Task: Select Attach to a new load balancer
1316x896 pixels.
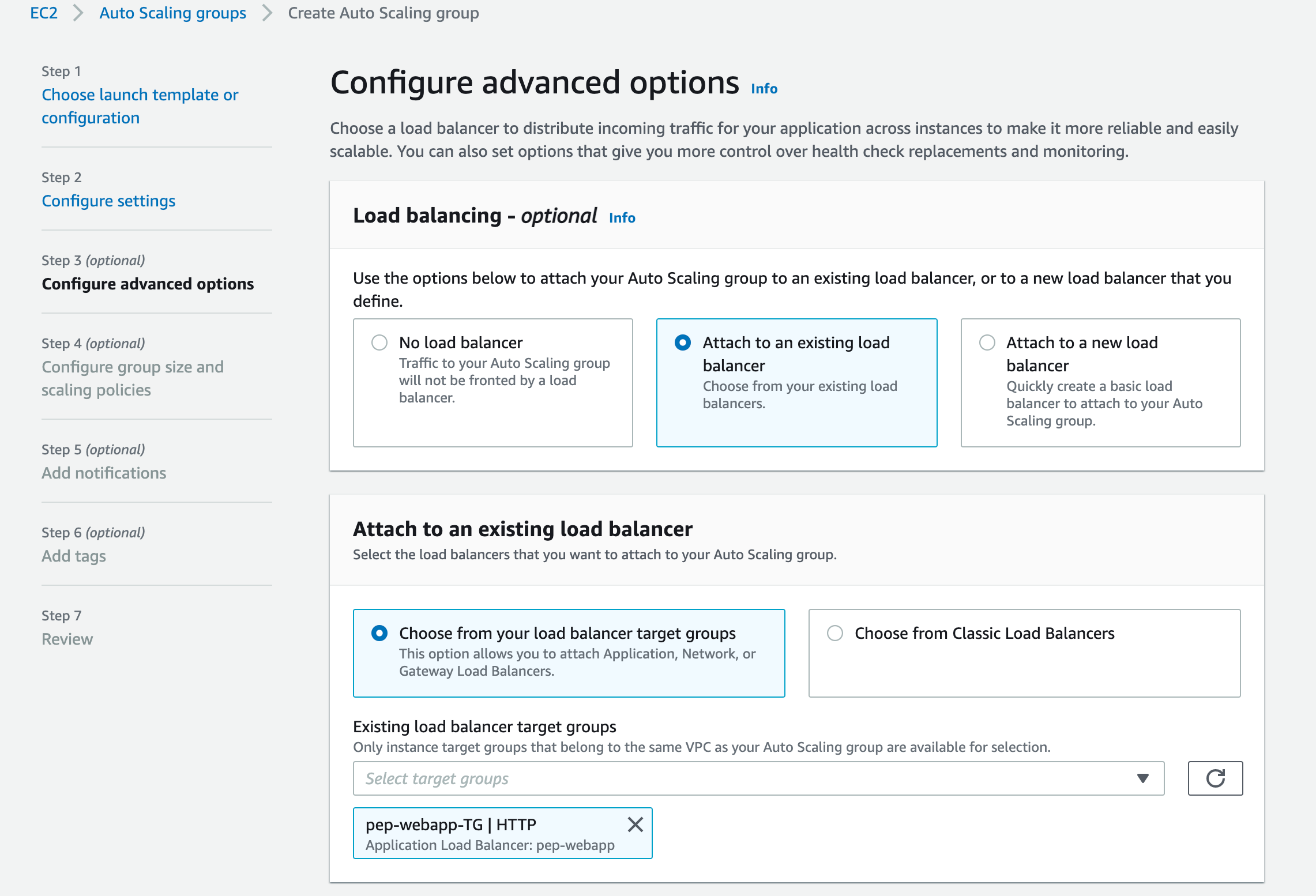Action: 987,342
